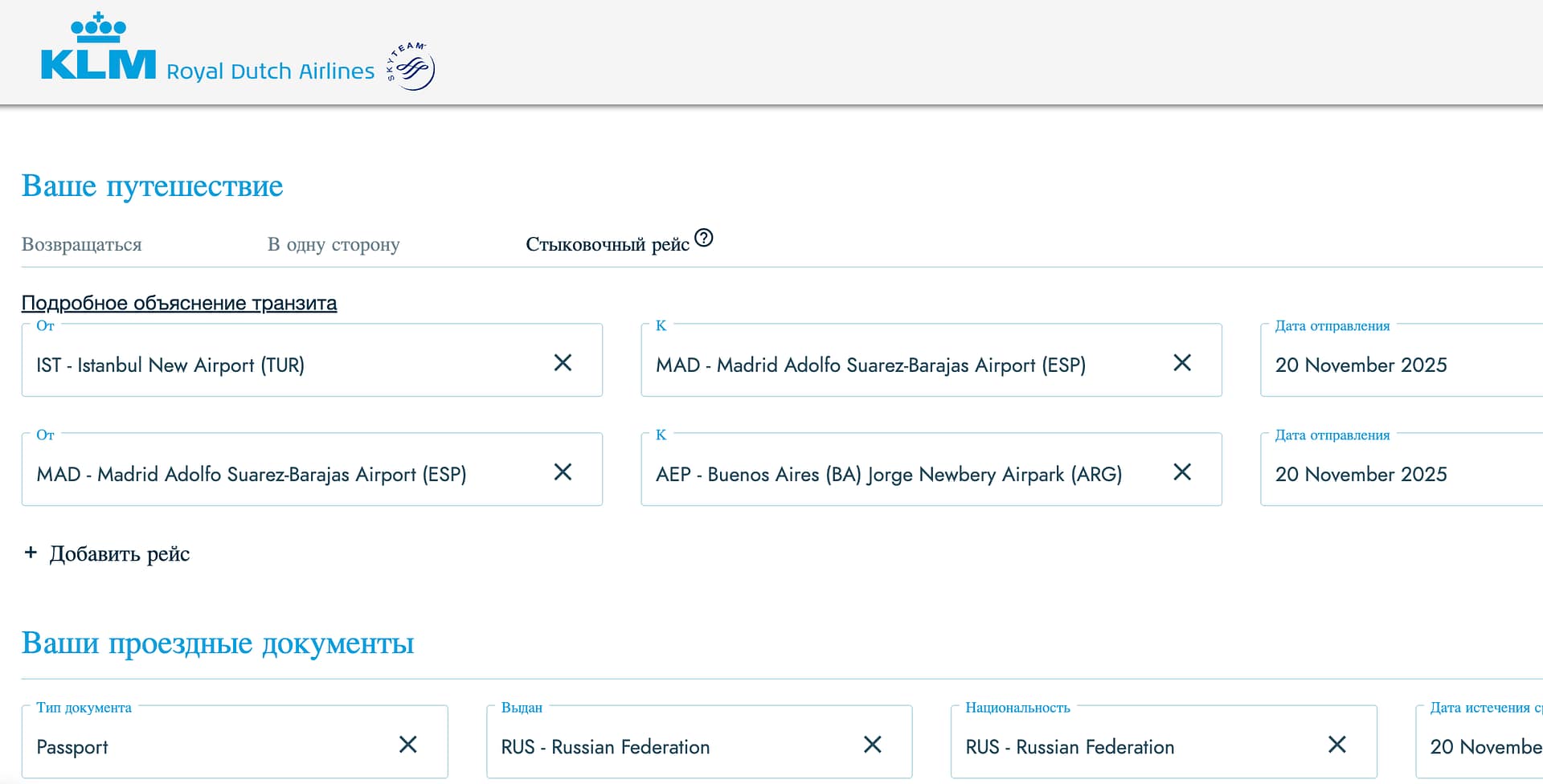This screenshot has height=784, width=1543.
Task: Clear the Passport document type field
Action: 408,745
